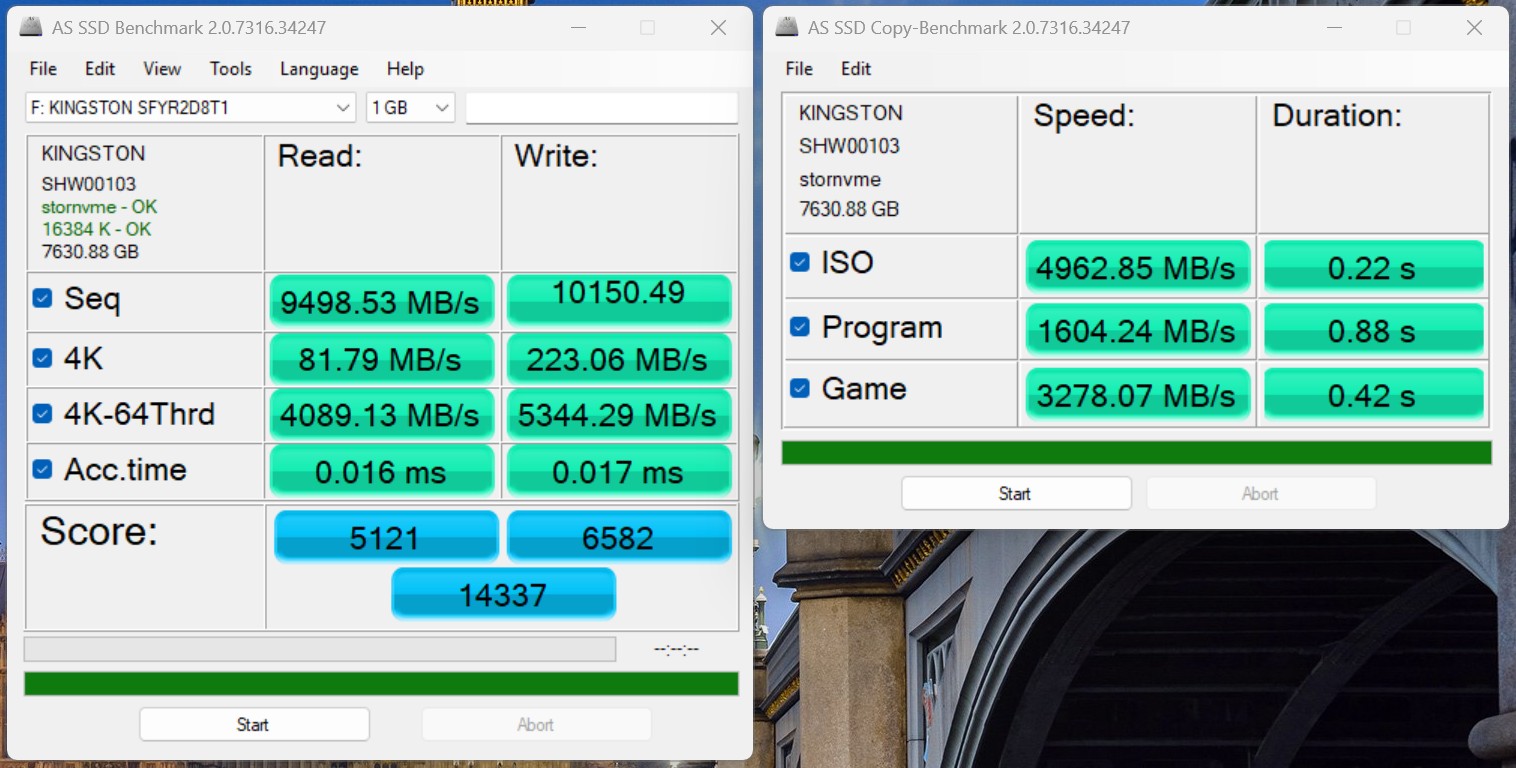Toggle the Program copy test checkbox
This screenshot has height=768, width=1516.
(800, 327)
